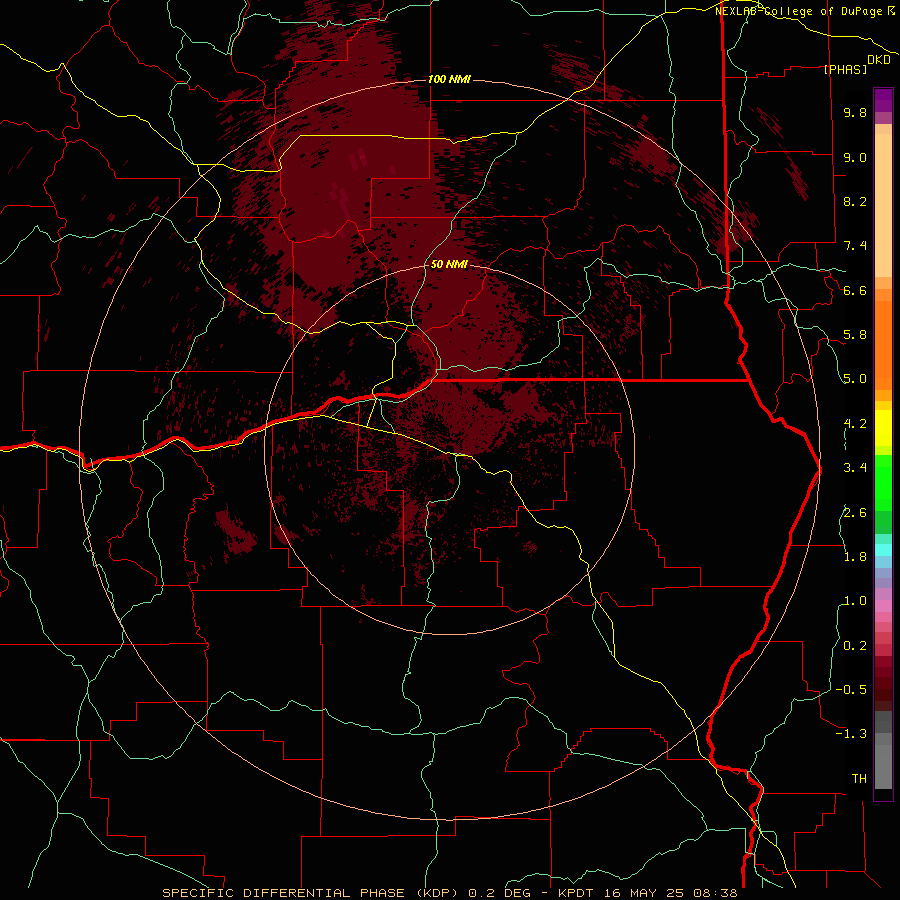Pick the pink segment beside 1.0
The width and height of the screenshot is (900, 900).
pos(883,606)
